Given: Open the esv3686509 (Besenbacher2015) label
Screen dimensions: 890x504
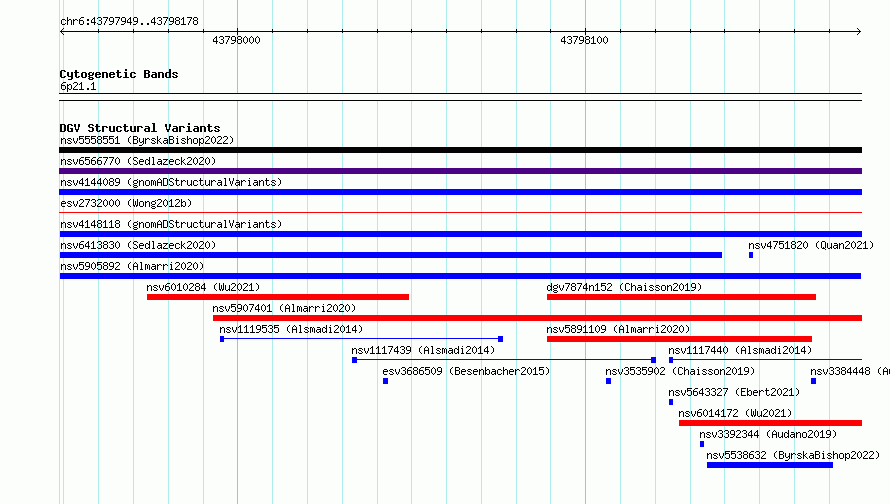Looking at the screenshot, I should [466, 371].
